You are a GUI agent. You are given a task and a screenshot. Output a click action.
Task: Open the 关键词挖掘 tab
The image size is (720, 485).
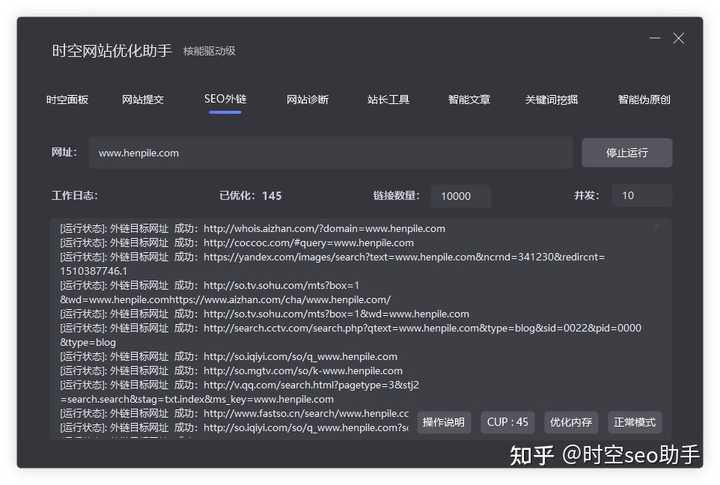click(x=551, y=99)
